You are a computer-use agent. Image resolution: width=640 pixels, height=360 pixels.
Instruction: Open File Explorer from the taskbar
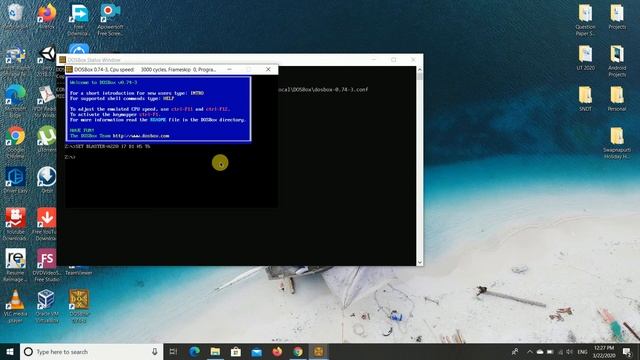(x=215, y=351)
